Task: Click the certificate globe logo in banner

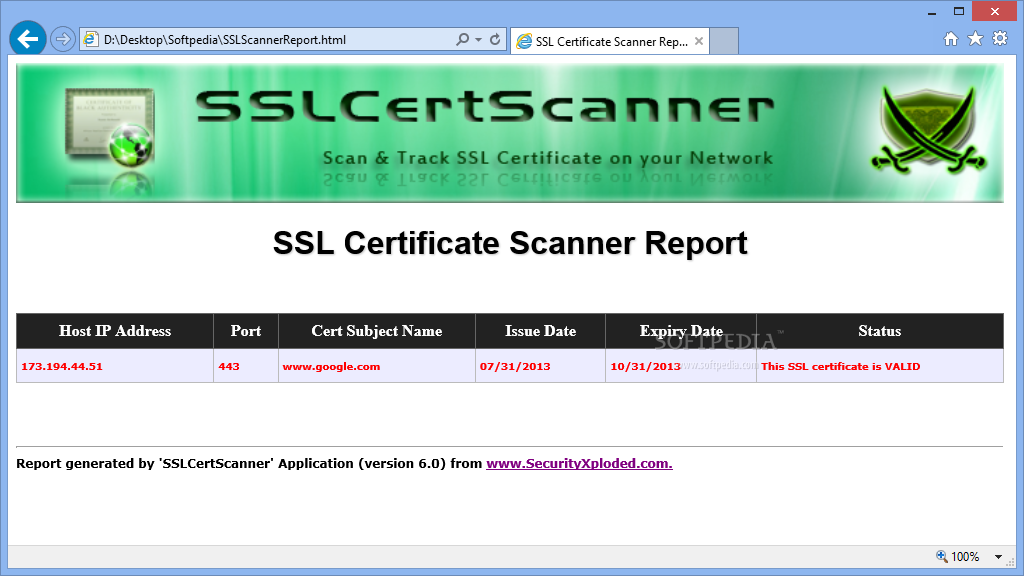Action: 110,128
